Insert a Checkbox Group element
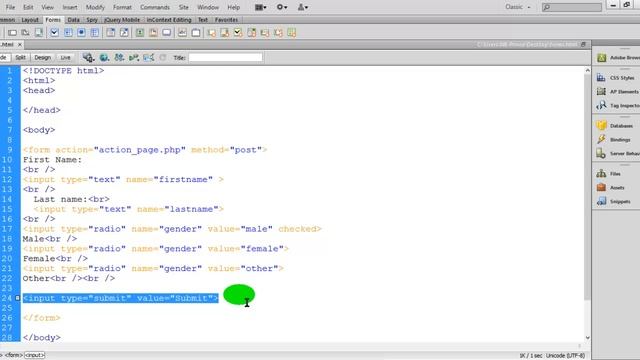This screenshot has width=640, height=360. coord(68,33)
